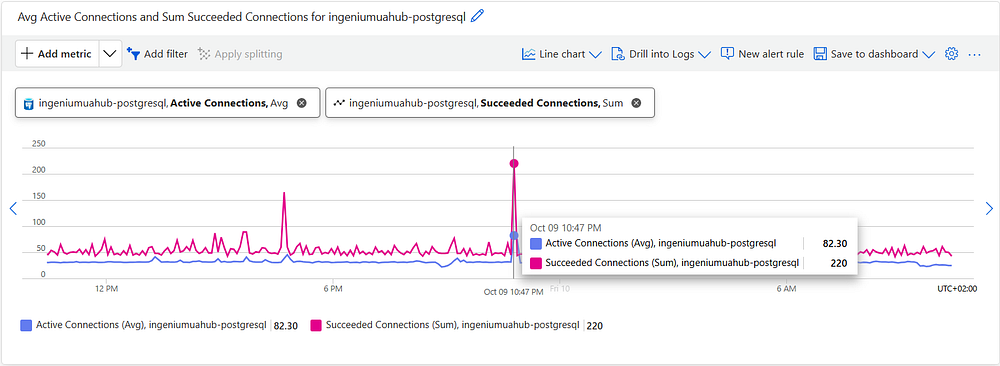Image resolution: width=1000 pixels, height=366 pixels.
Task: Click the Line chart icon
Action: [529, 54]
